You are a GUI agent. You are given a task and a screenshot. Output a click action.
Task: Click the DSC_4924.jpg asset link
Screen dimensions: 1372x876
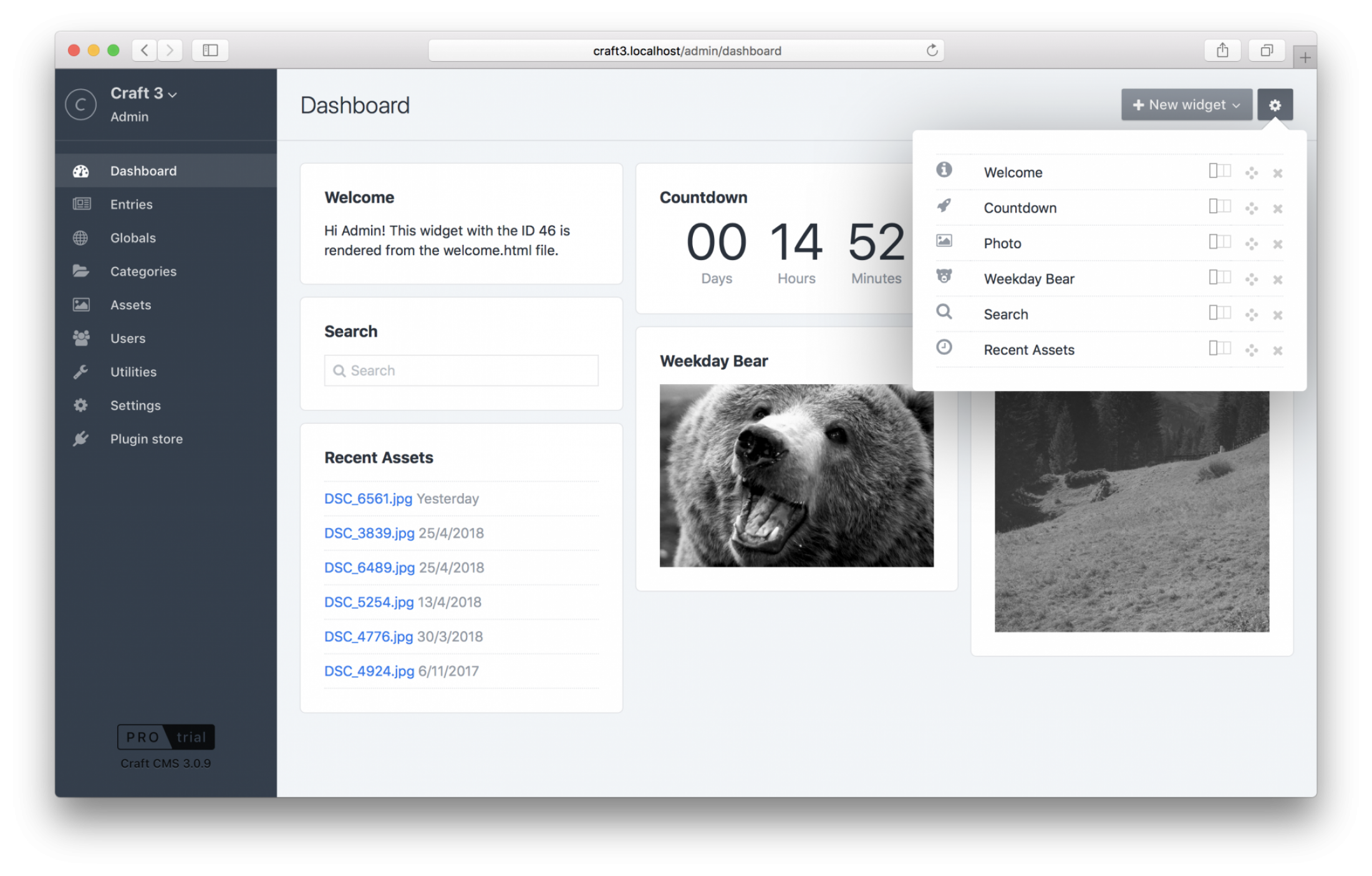tap(369, 671)
